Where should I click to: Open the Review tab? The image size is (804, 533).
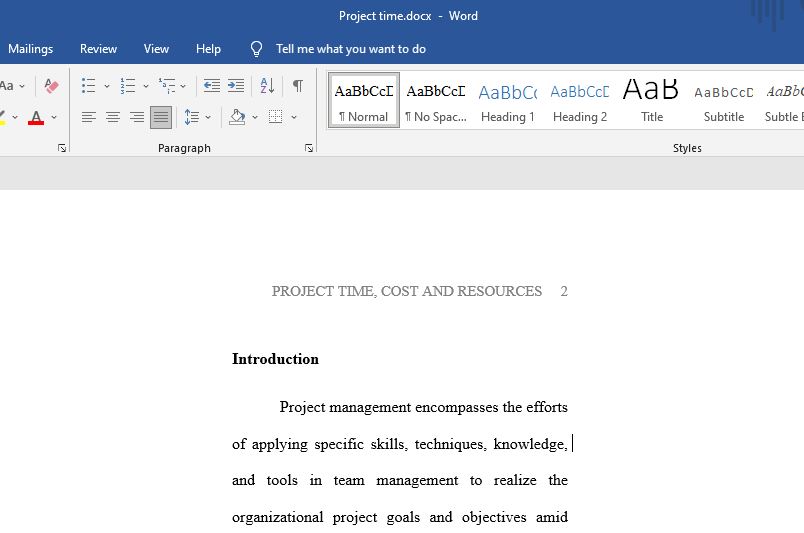(98, 49)
